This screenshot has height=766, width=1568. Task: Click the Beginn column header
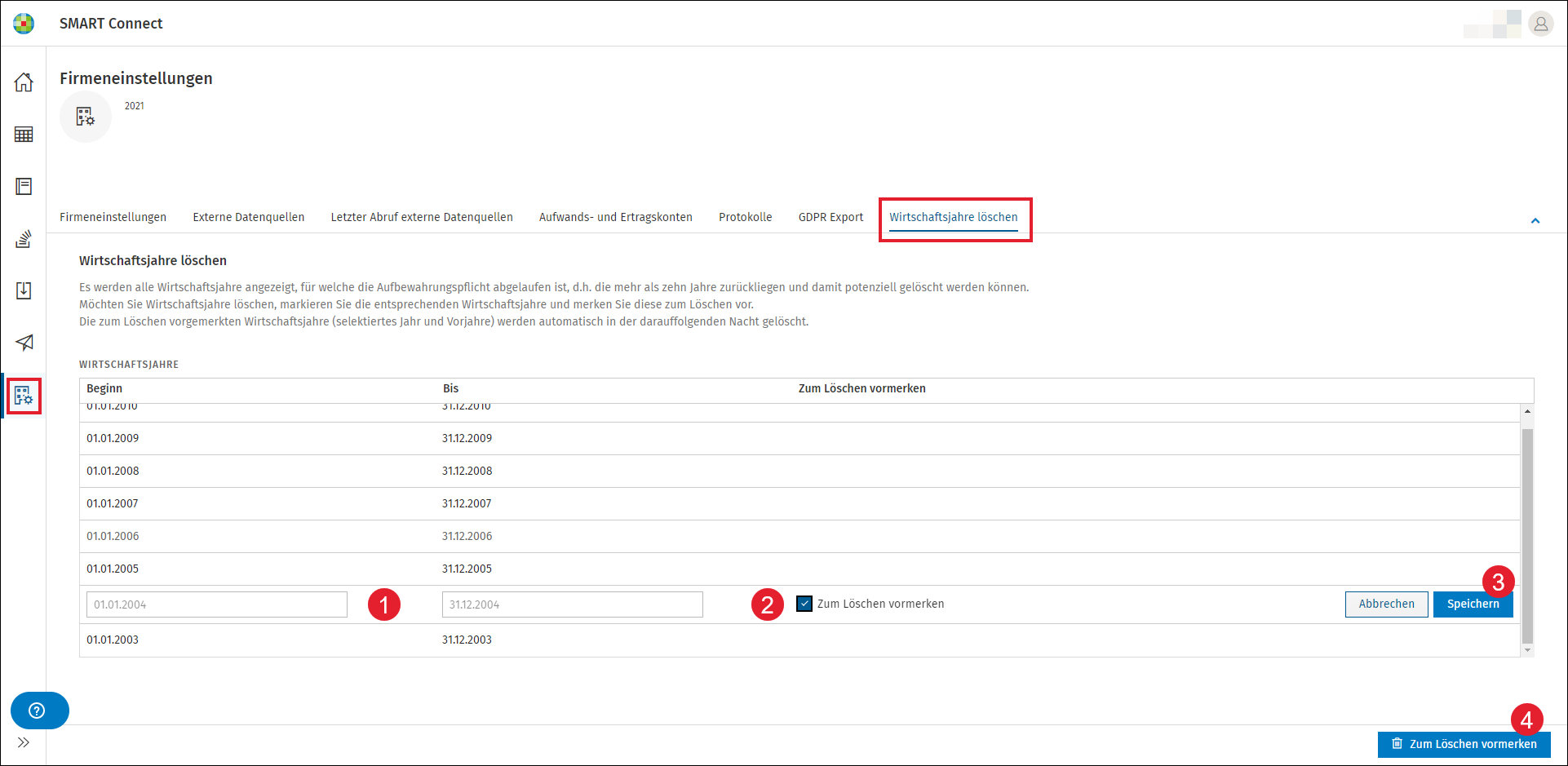(x=104, y=388)
